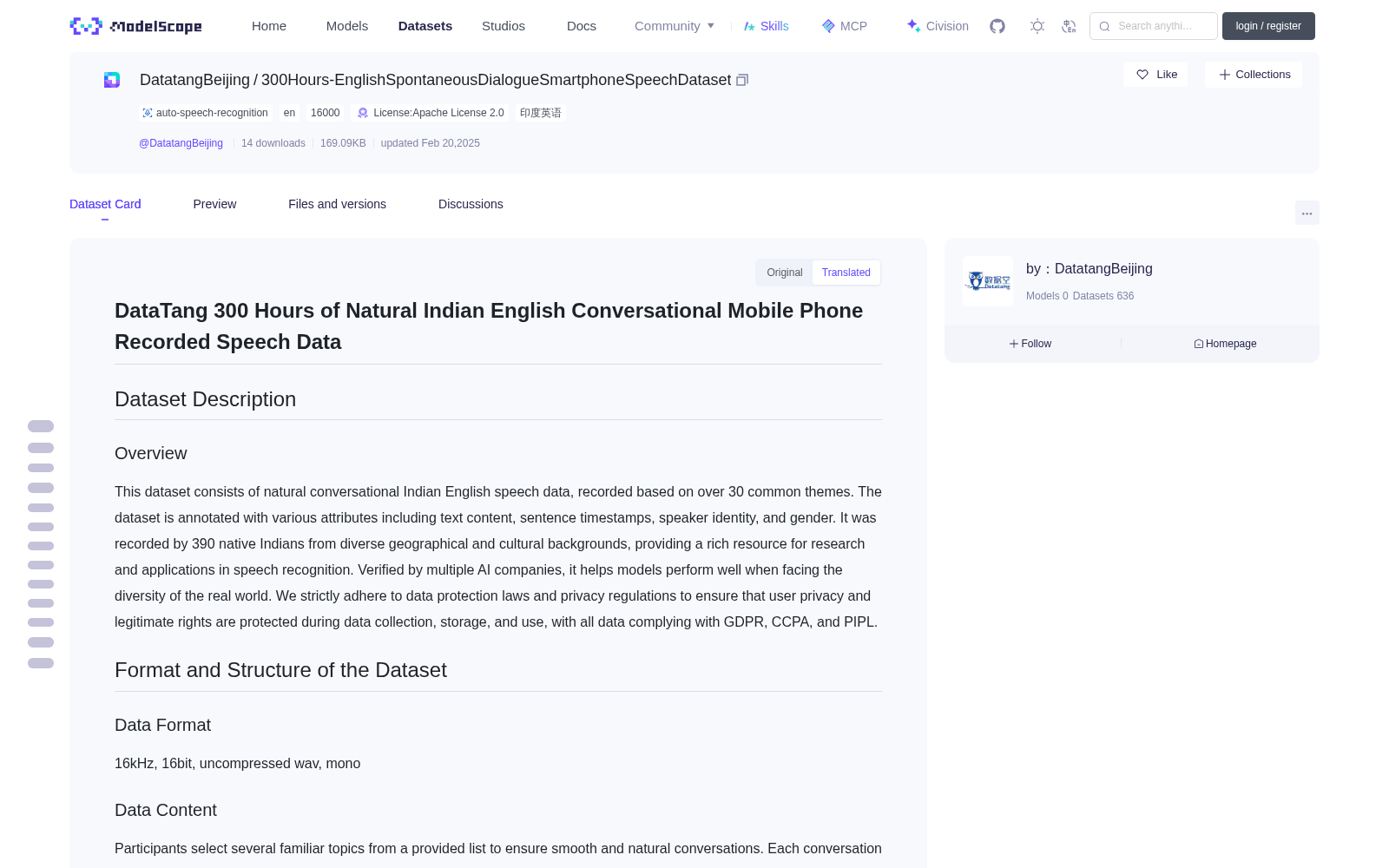Open the MCP page
The height and width of the screenshot is (868, 1389).
845,26
